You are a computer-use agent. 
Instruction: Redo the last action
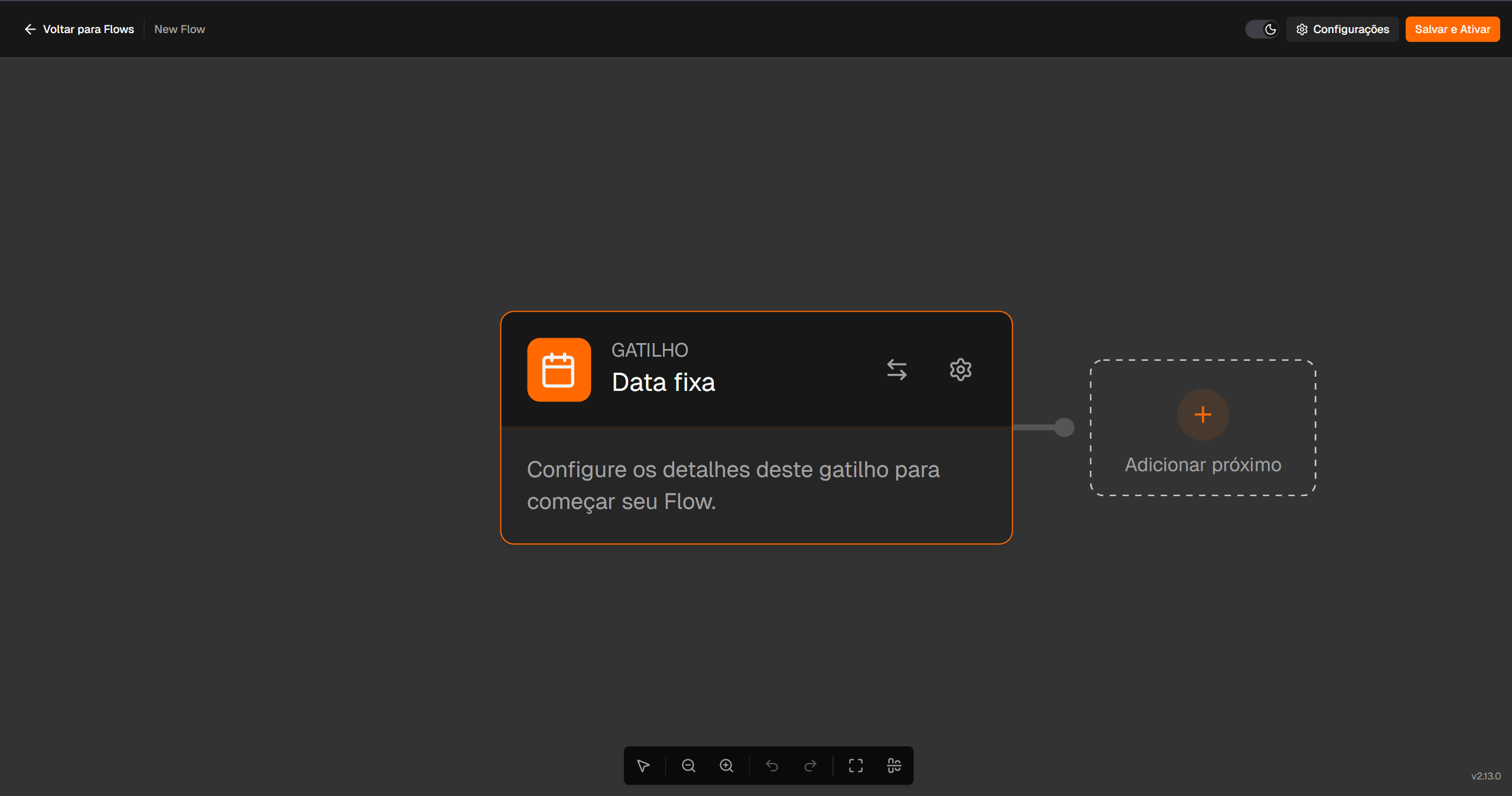point(811,765)
